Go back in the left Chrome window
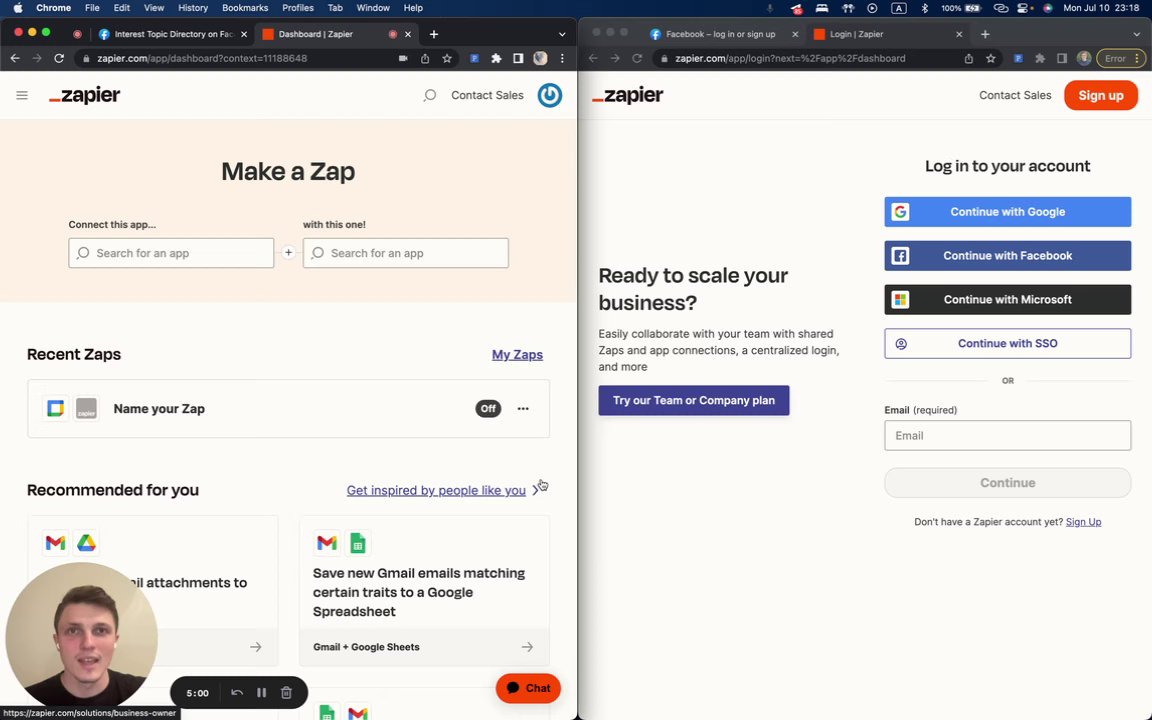Screen dimensions: 1152x720 point(15,58)
